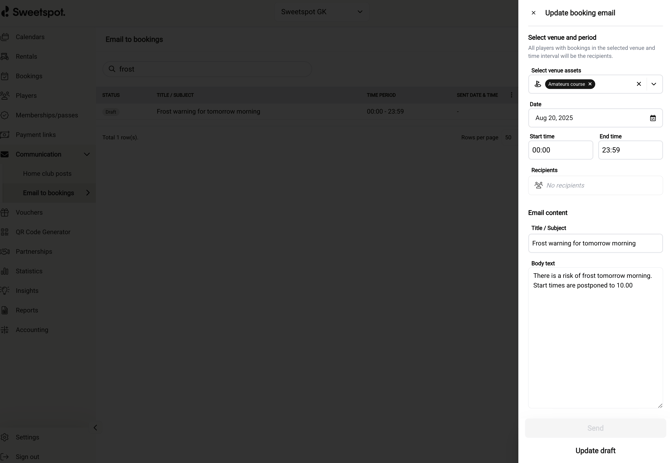Click the Insights lightbulb icon
This screenshot has width=670, height=463.
(x=5, y=291)
